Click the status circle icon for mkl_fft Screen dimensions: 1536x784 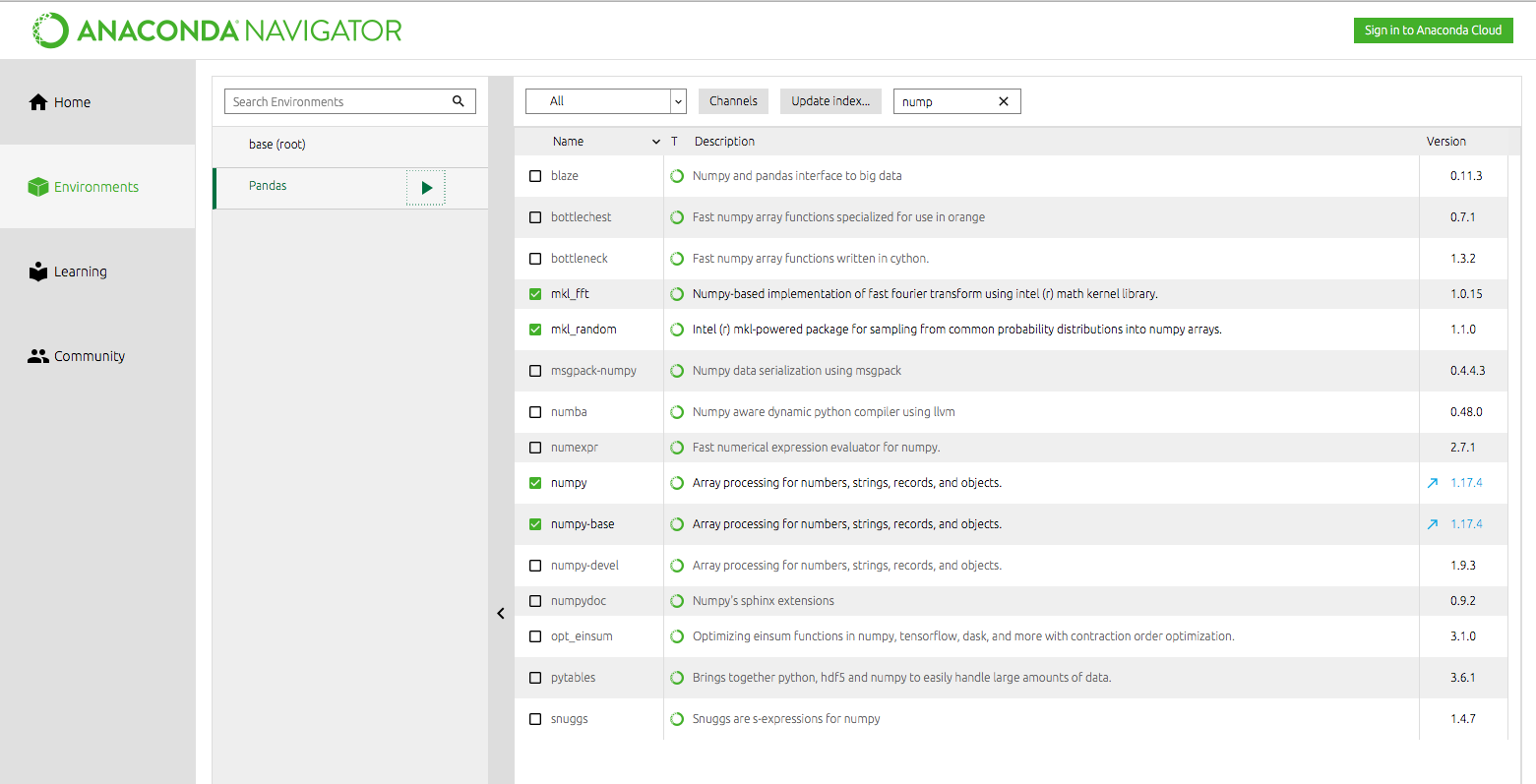677,294
